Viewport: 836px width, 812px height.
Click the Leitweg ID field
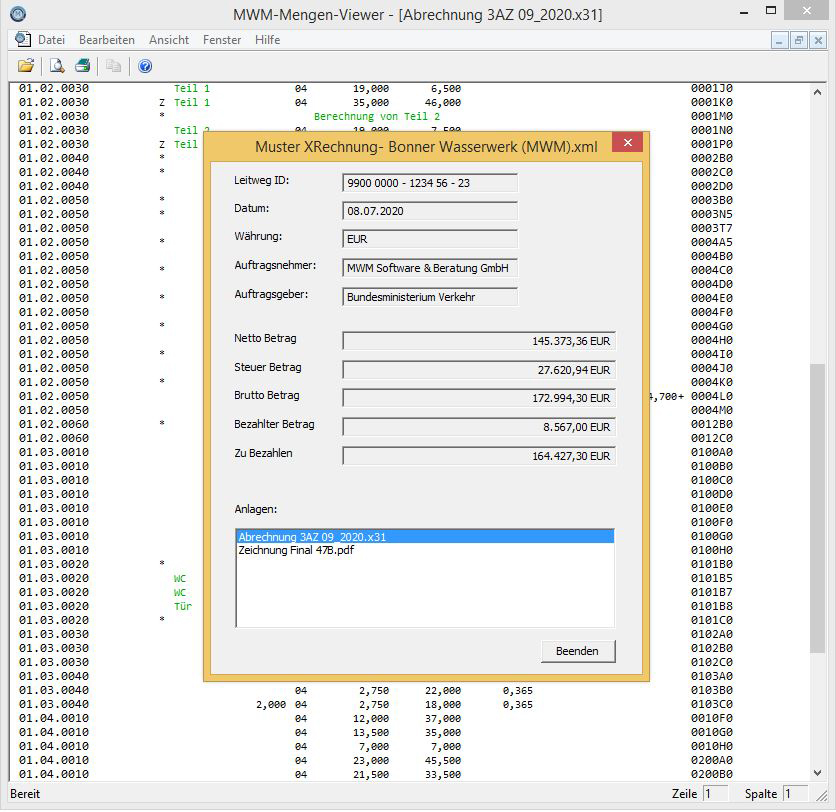[430, 183]
